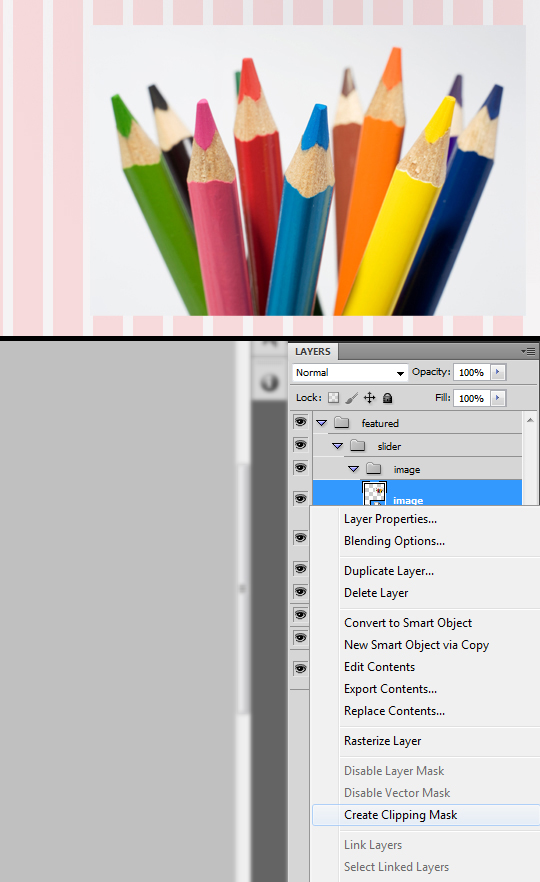Viewport: 540px width, 882px height.
Task: Open the Normal blend mode dropdown
Action: coord(350,372)
